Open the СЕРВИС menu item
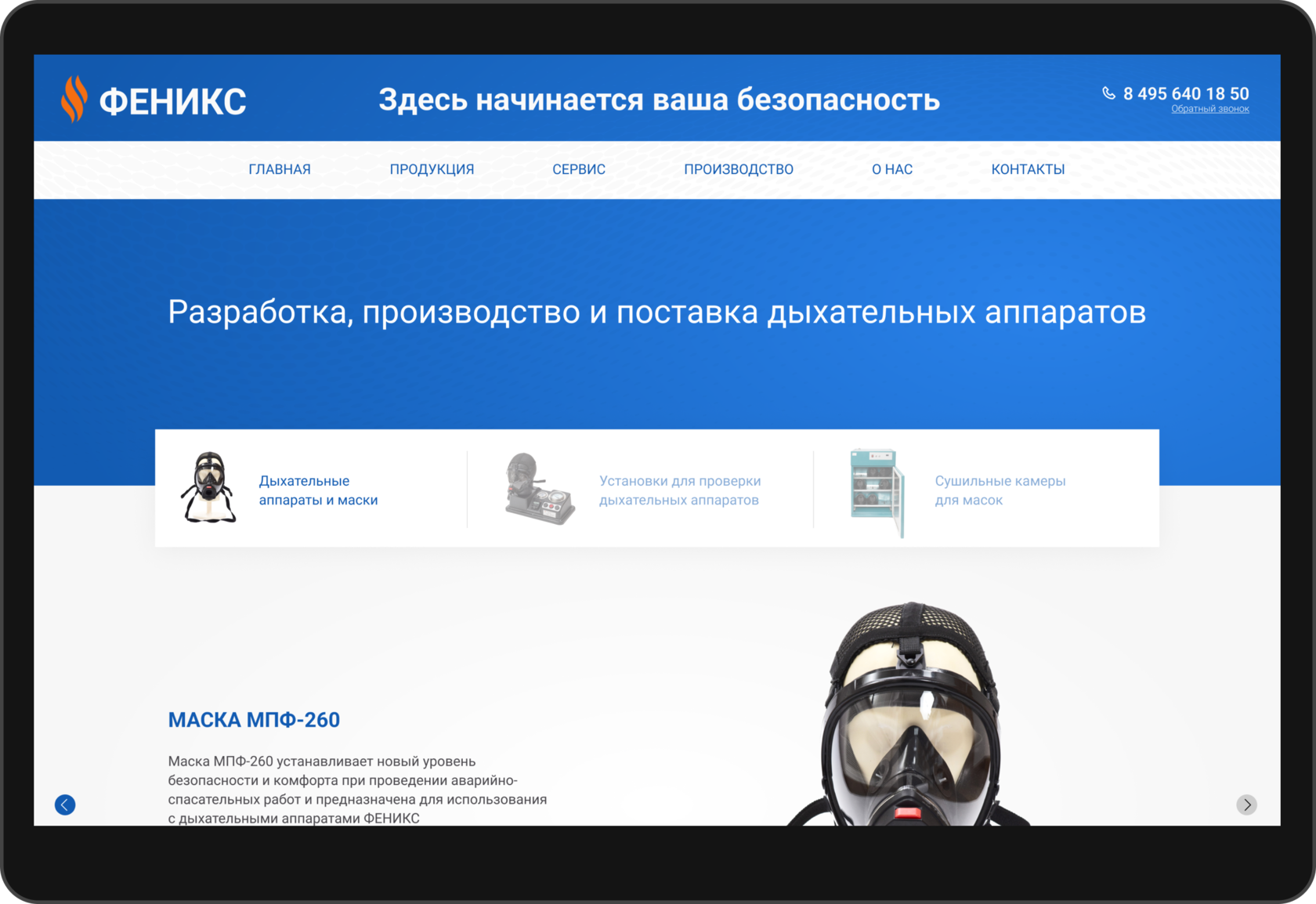 pyautogui.click(x=579, y=169)
